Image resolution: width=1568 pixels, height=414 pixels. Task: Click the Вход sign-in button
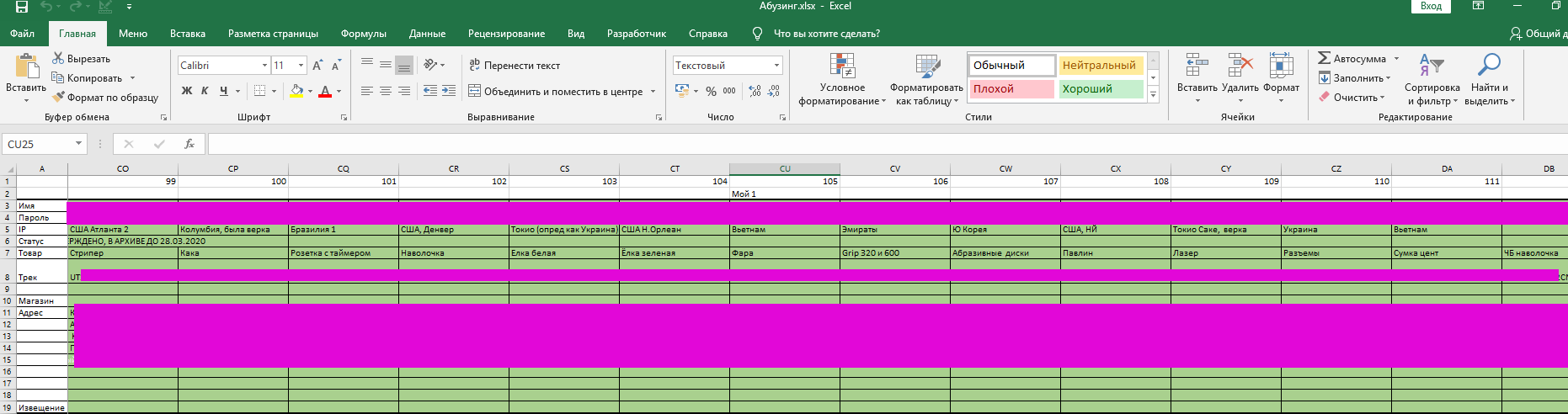(x=1431, y=6)
